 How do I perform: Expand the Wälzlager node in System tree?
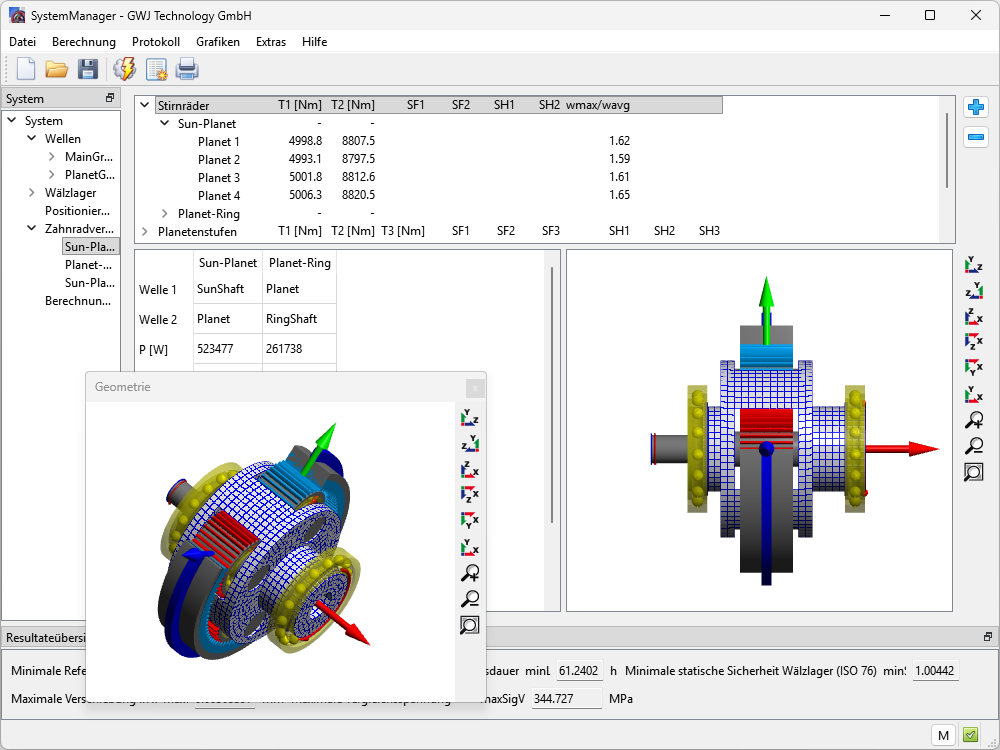pyautogui.click(x=32, y=193)
